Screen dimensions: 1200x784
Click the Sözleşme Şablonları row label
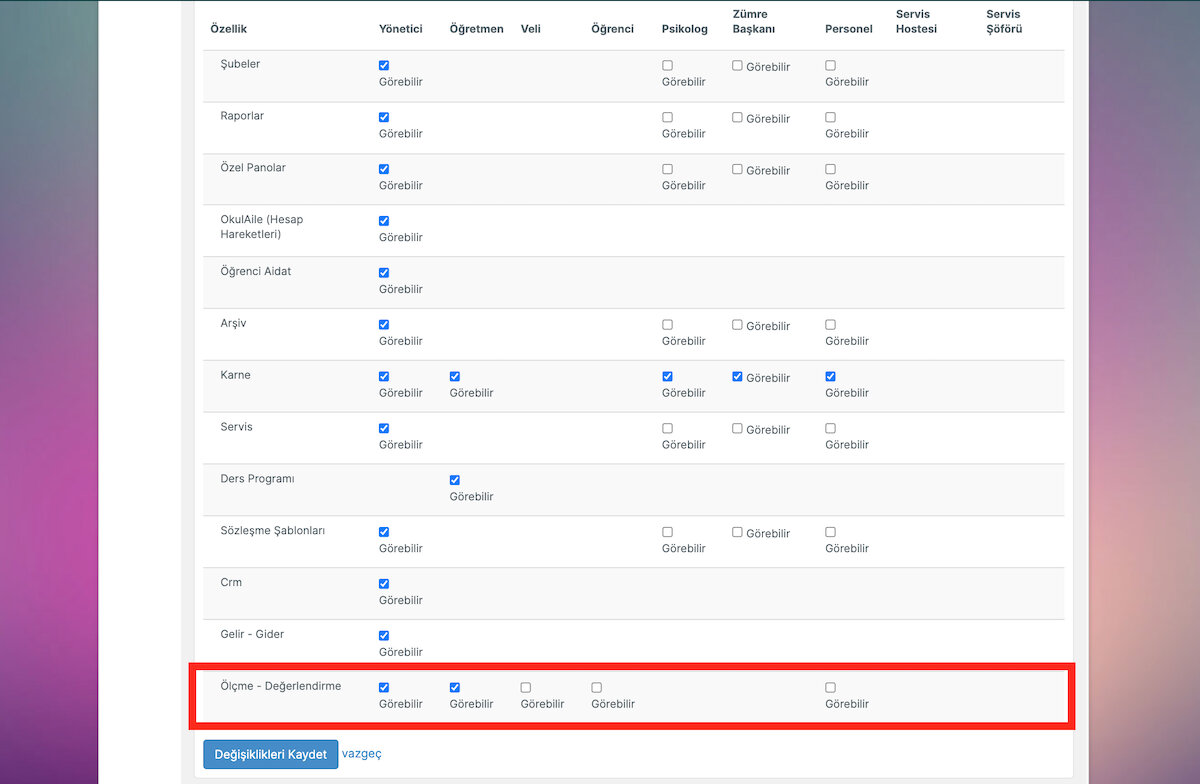(x=273, y=531)
